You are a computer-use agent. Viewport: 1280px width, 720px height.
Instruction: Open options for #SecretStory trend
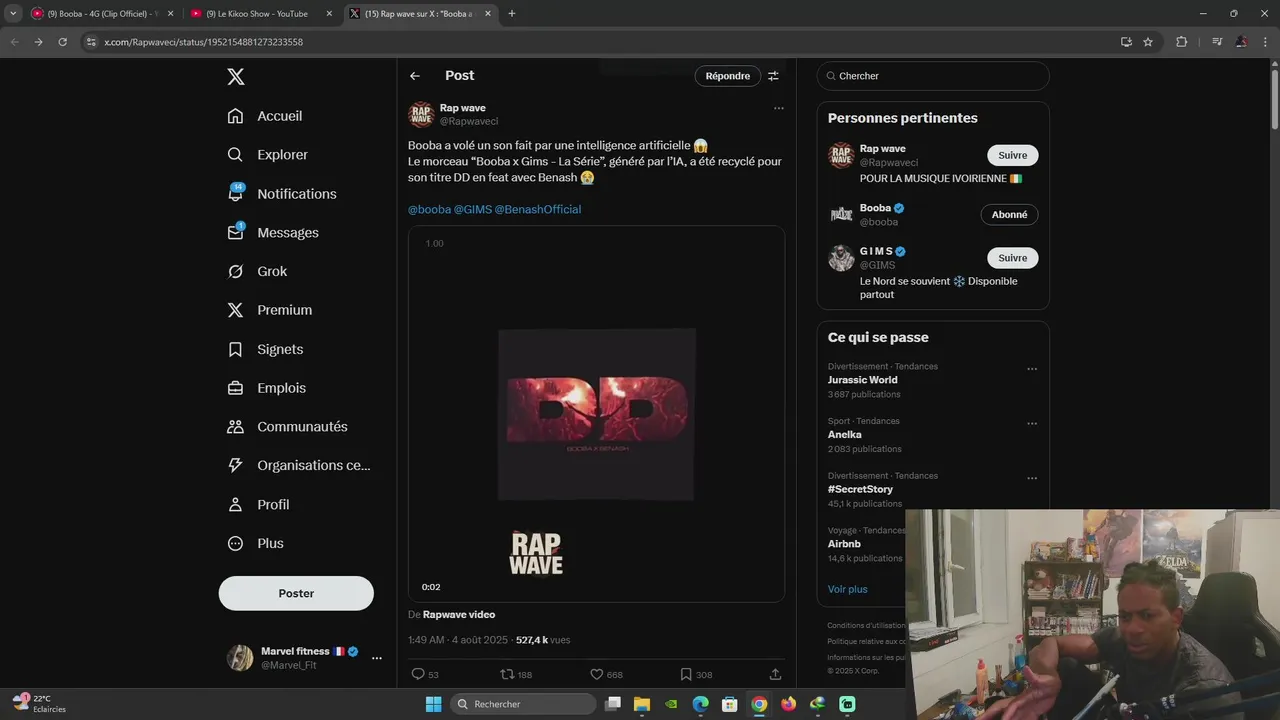click(x=1032, y=479)
